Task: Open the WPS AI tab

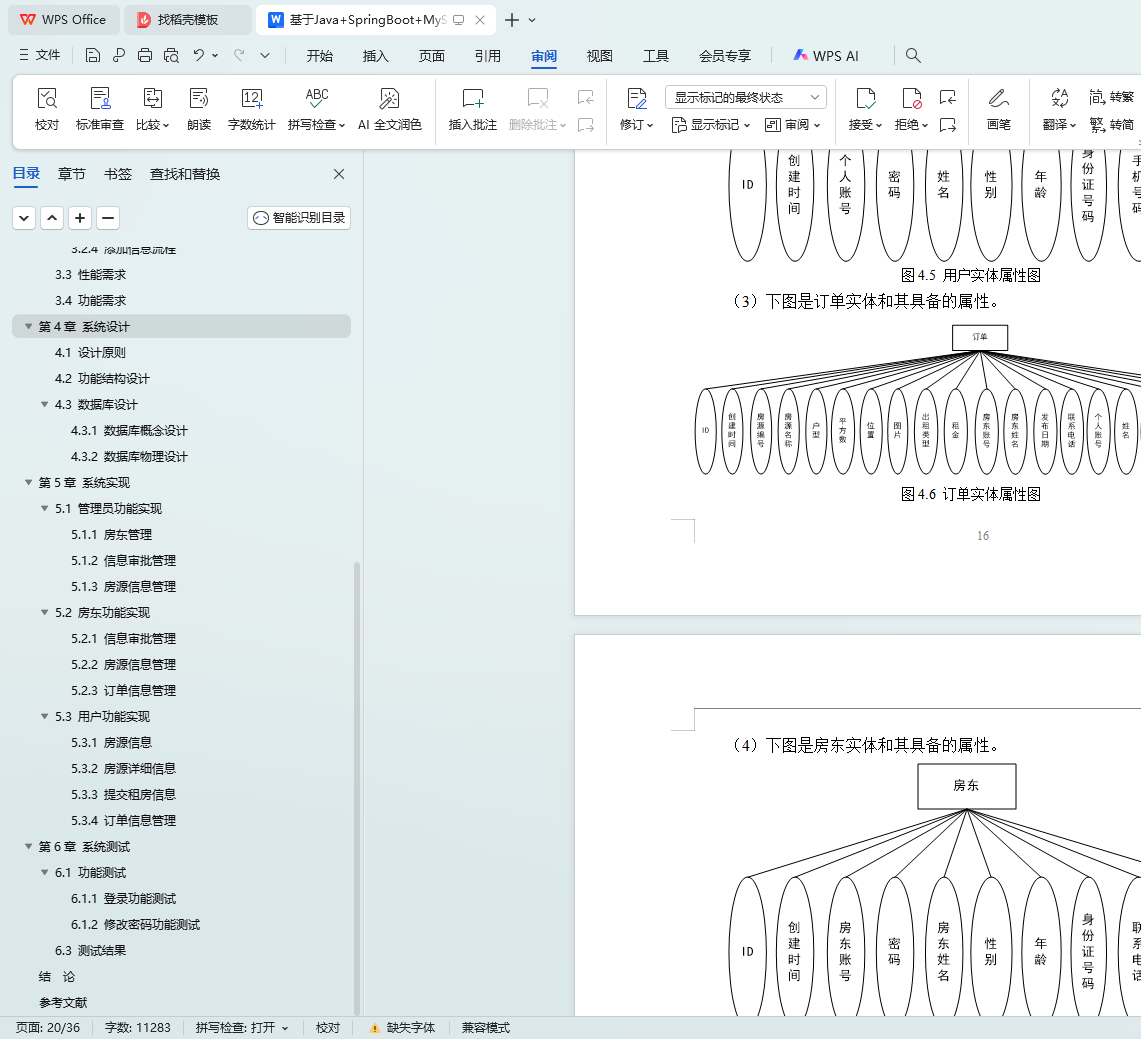Action: click(826, 56)
